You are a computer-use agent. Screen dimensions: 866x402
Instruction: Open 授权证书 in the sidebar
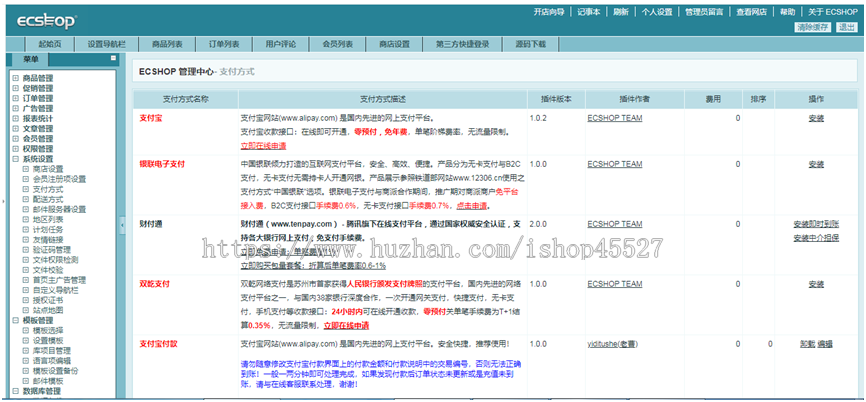48,300
